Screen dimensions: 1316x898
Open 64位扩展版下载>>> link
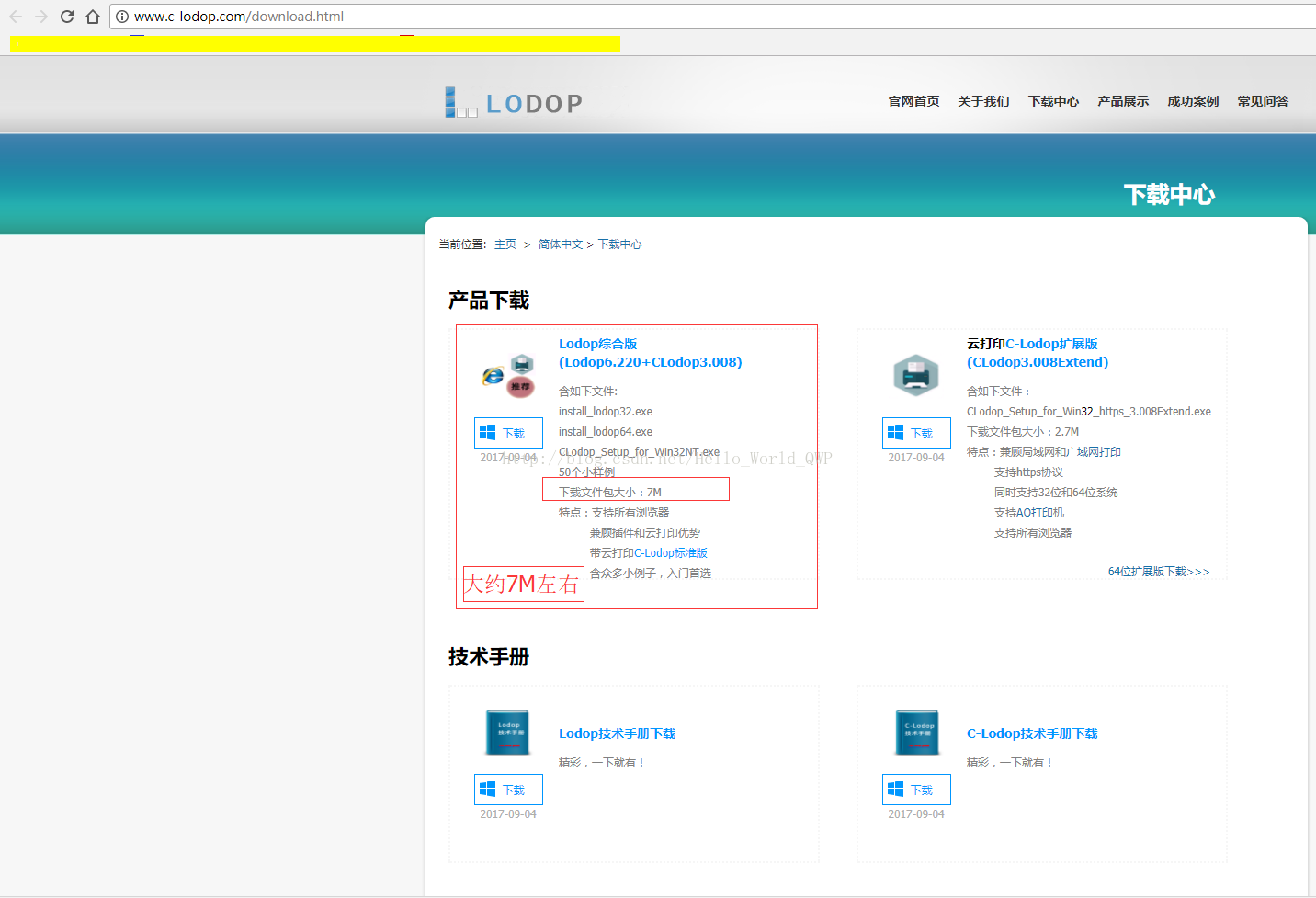click(x=1159, y=572)
